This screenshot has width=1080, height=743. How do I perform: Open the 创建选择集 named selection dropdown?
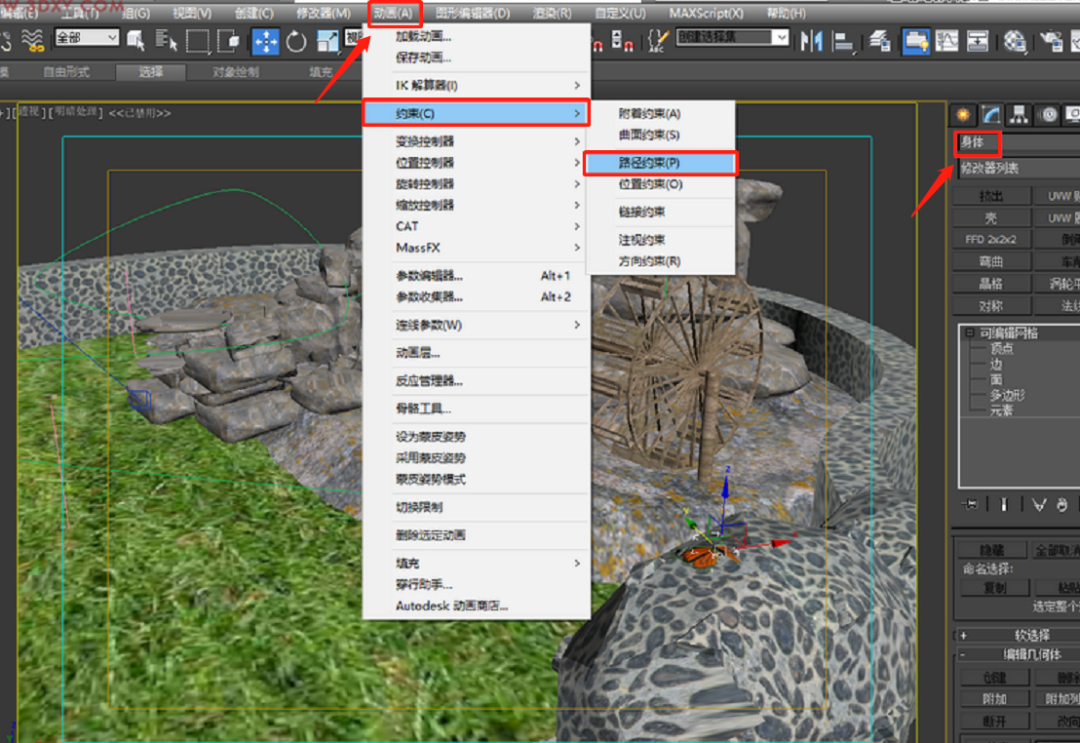[732, 37]
